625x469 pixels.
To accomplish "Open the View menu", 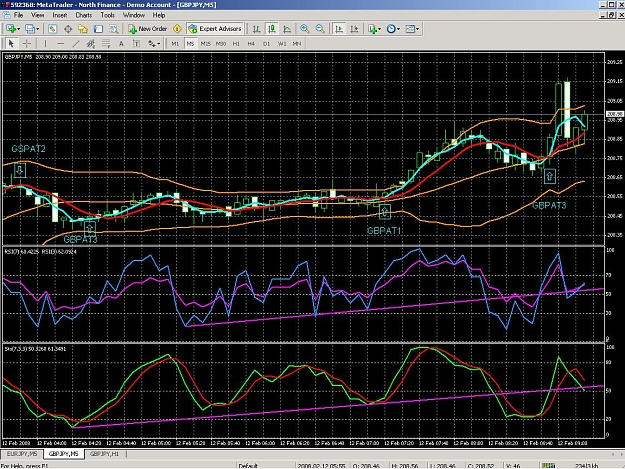I will coord(37,15).
